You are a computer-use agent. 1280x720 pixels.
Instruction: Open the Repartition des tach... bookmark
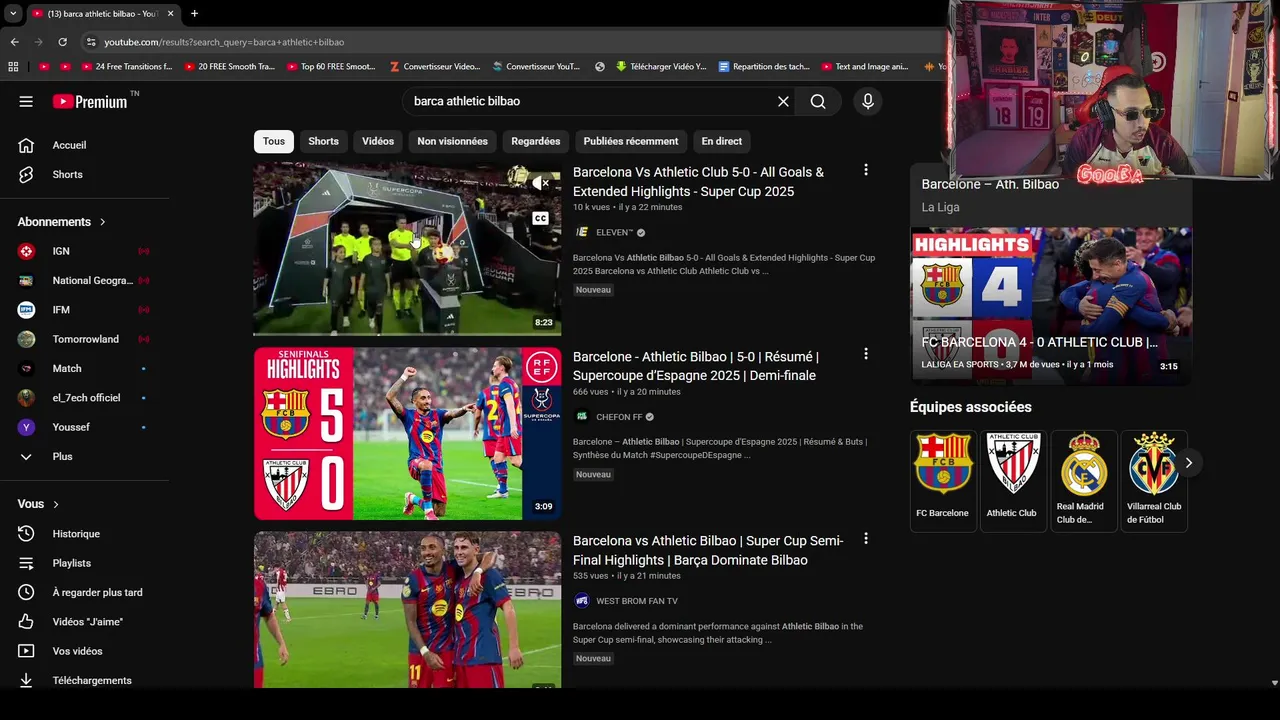tap(763, 67)
